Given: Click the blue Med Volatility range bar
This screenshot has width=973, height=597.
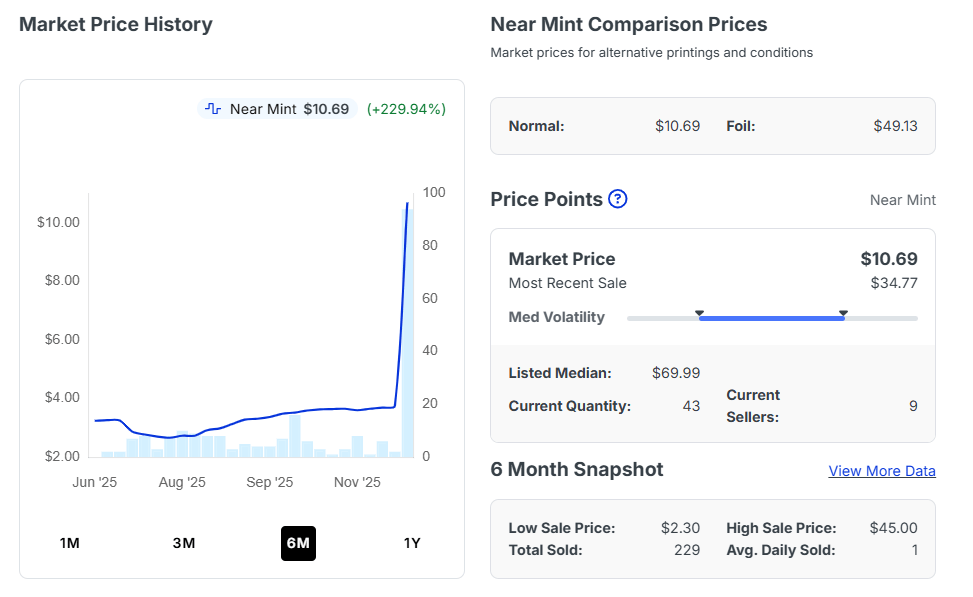Looking at the screenshot, I should 771,318.
